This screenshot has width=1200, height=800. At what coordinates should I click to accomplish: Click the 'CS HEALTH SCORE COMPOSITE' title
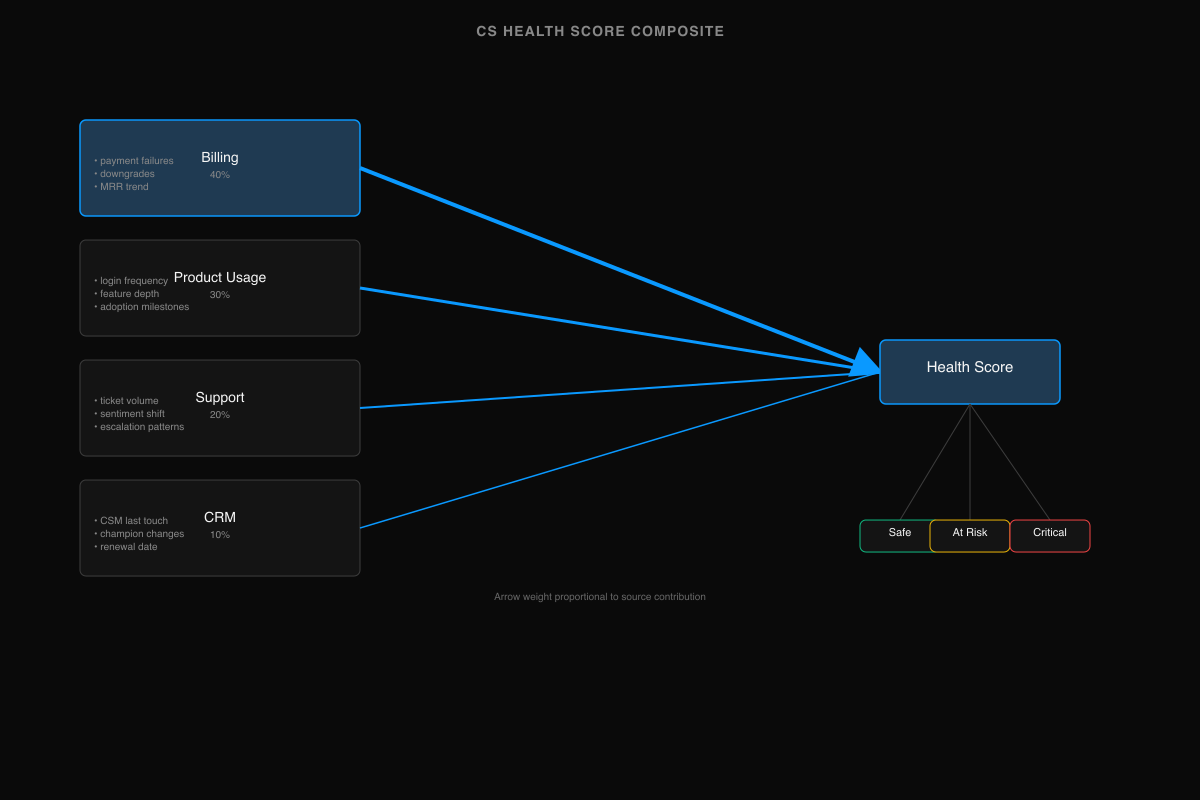[600, 31]
